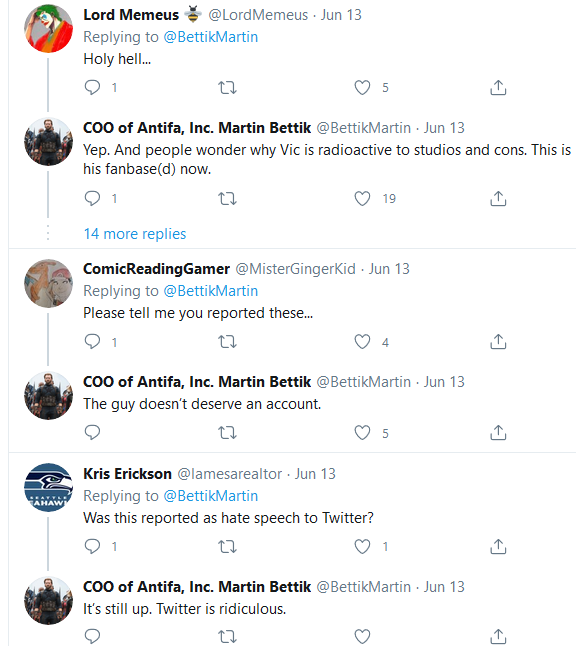Viewport: 576px width, 646px height.
Task: Like the "Twitter is ridiculous" tweet
Action: click(x=362, y=636)
